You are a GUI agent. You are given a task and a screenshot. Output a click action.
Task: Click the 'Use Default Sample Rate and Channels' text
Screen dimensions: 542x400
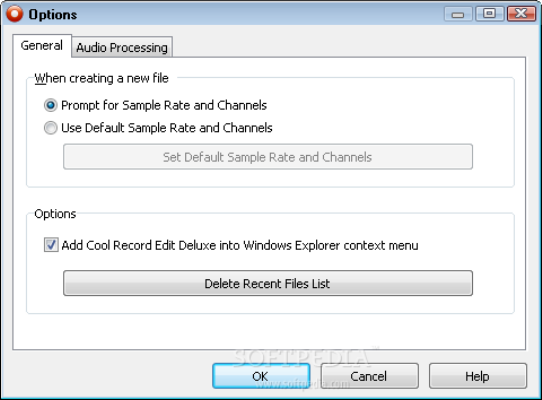click(167, 128)
